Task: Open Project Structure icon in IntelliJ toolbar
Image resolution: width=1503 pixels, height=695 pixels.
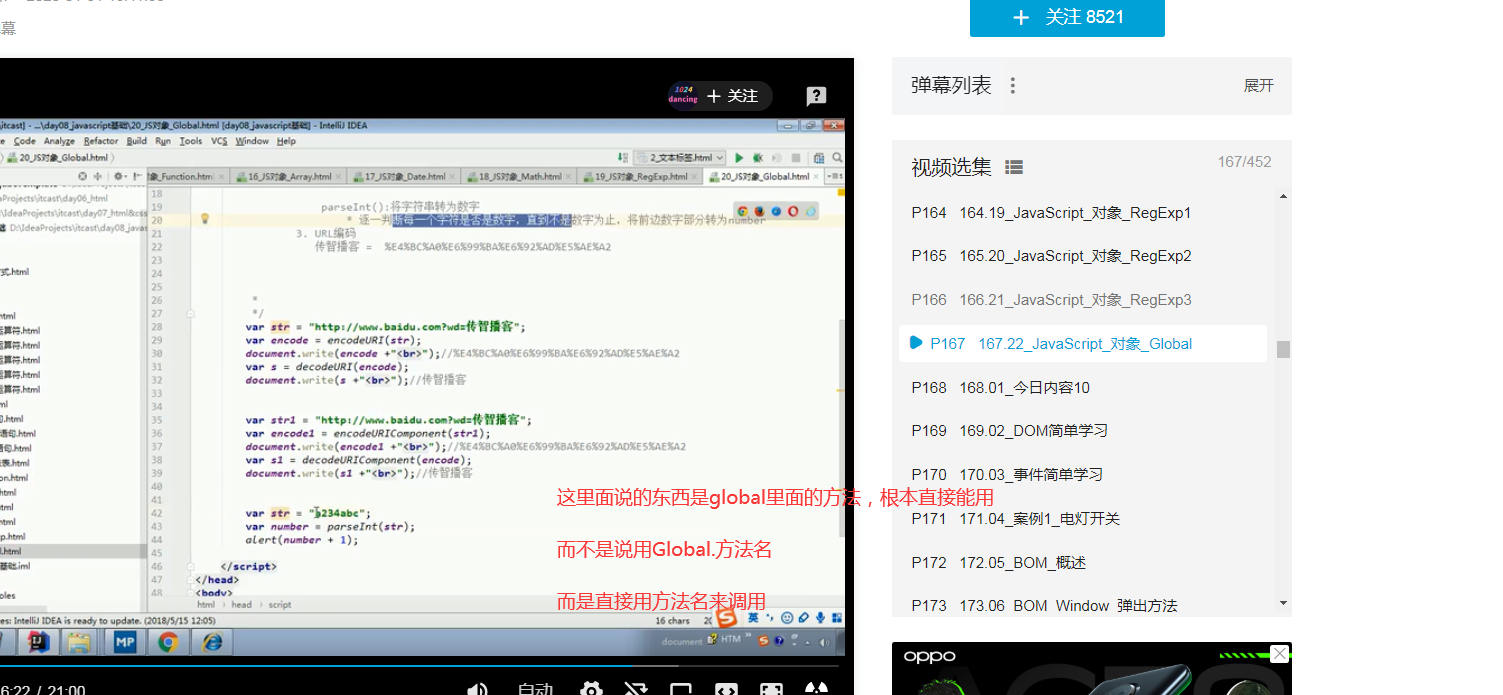Action: (x=819, y=158)
